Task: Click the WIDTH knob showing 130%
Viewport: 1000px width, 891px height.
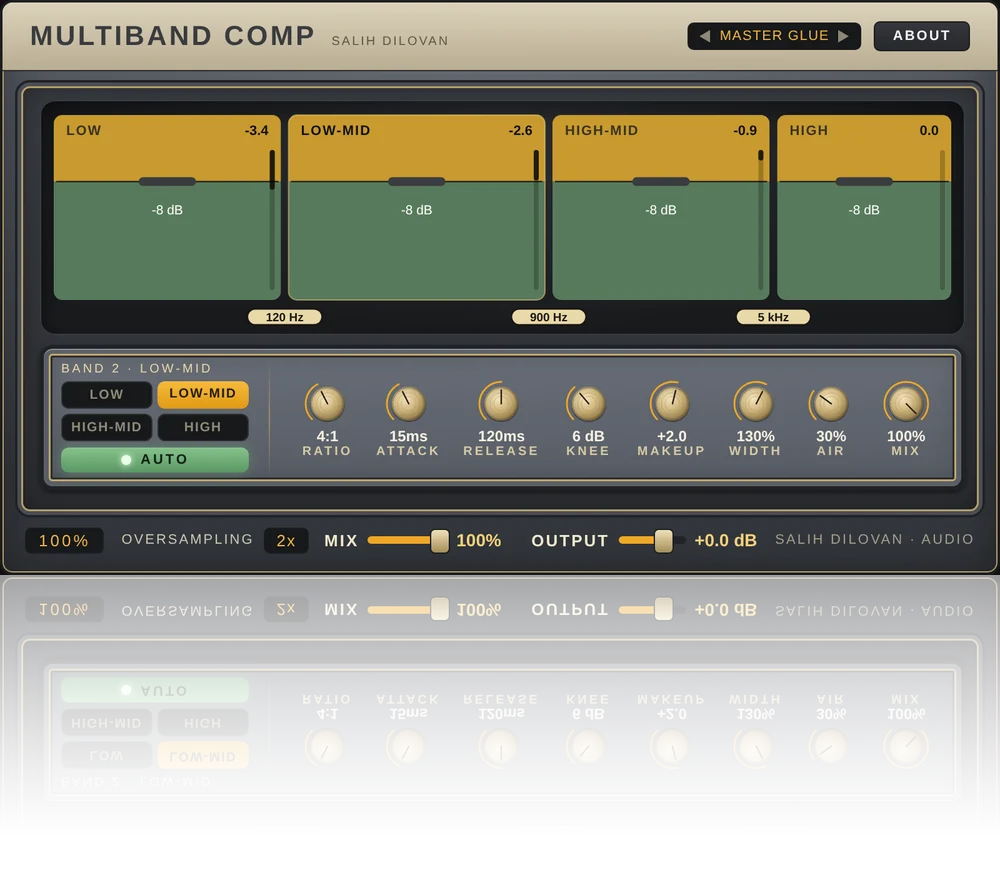Action: (755, 403)
